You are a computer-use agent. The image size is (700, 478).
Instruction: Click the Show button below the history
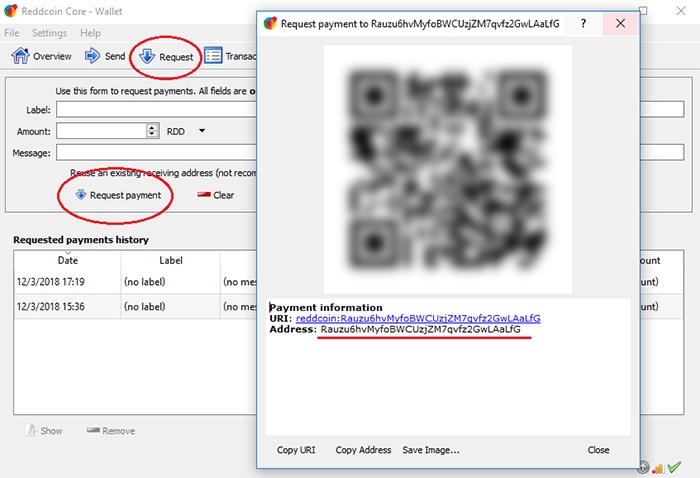[x=44, y=431]
